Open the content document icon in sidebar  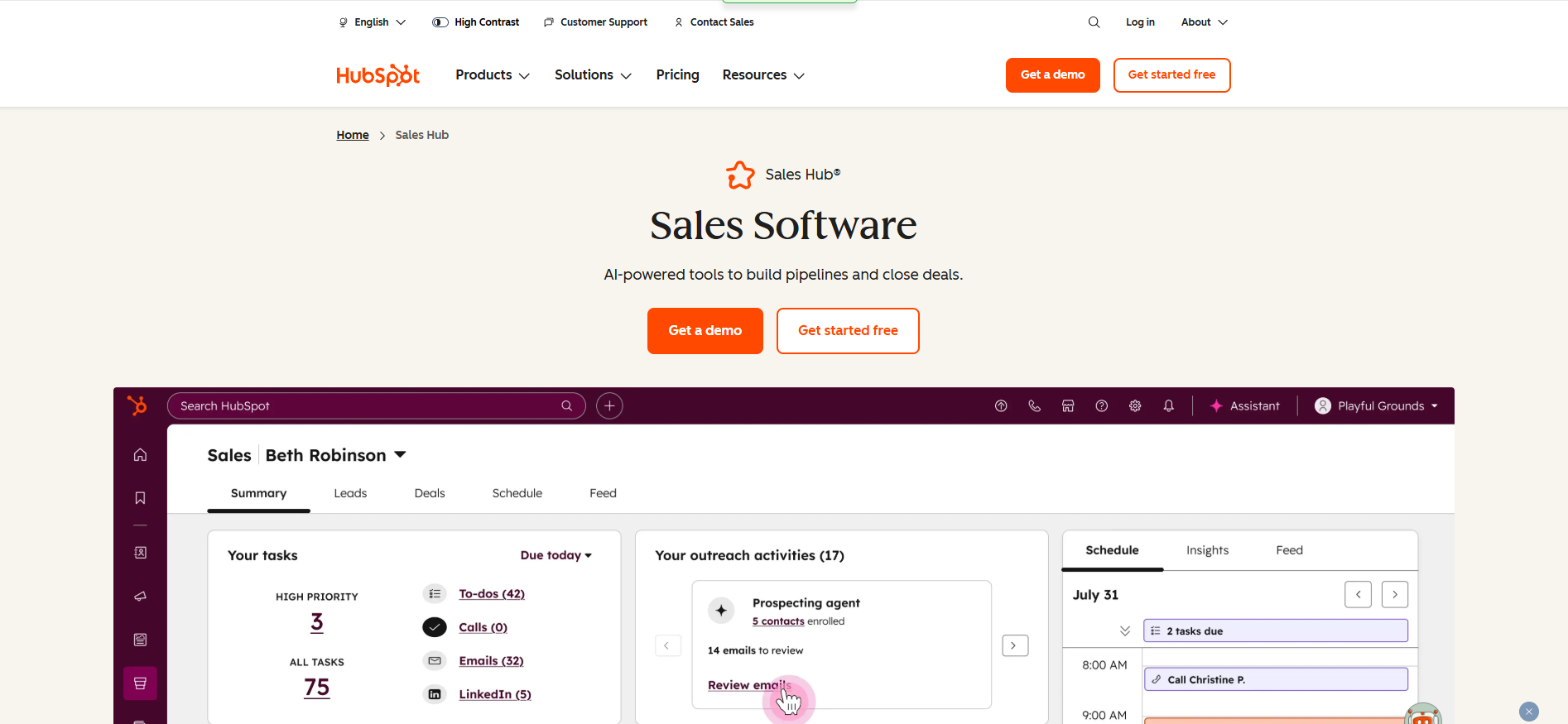(x=140, y=640)
